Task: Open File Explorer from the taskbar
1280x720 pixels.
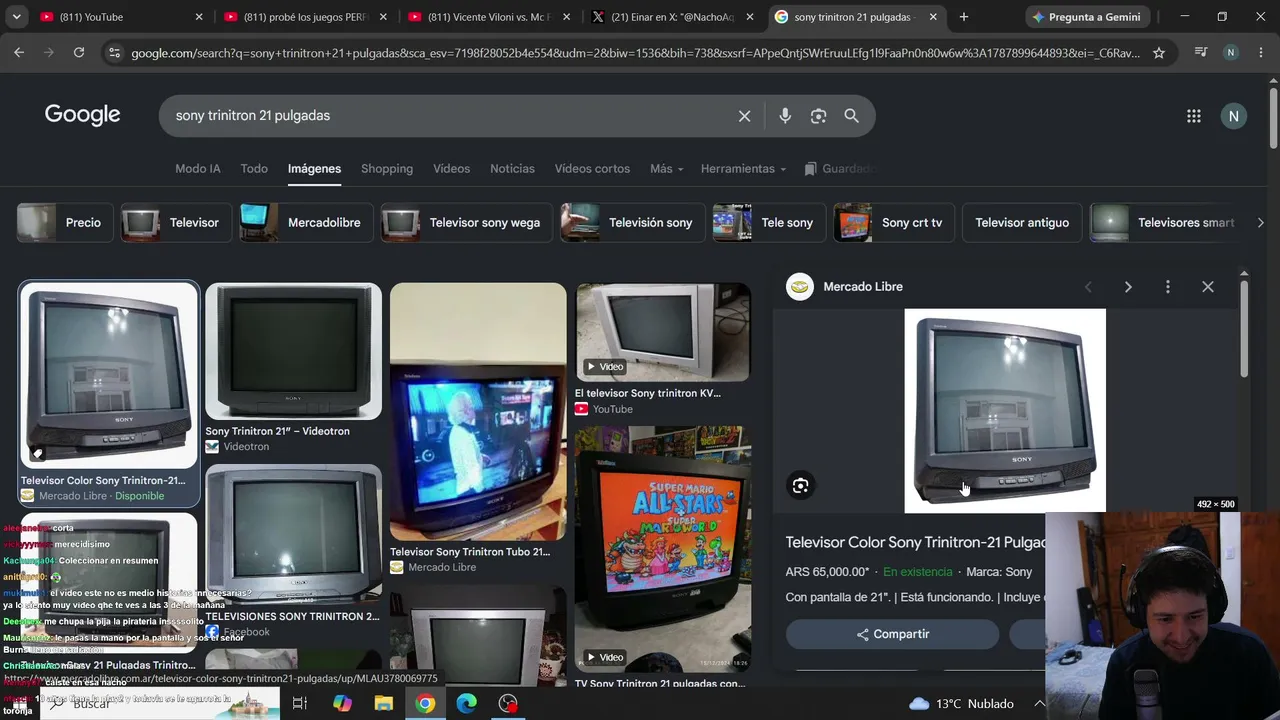Action: pos(384,704)
